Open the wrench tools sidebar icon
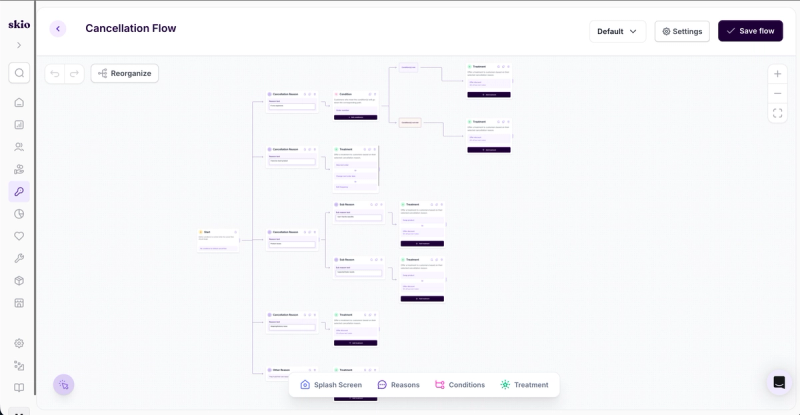Screen dimensions: 800x415 (19, 258)
